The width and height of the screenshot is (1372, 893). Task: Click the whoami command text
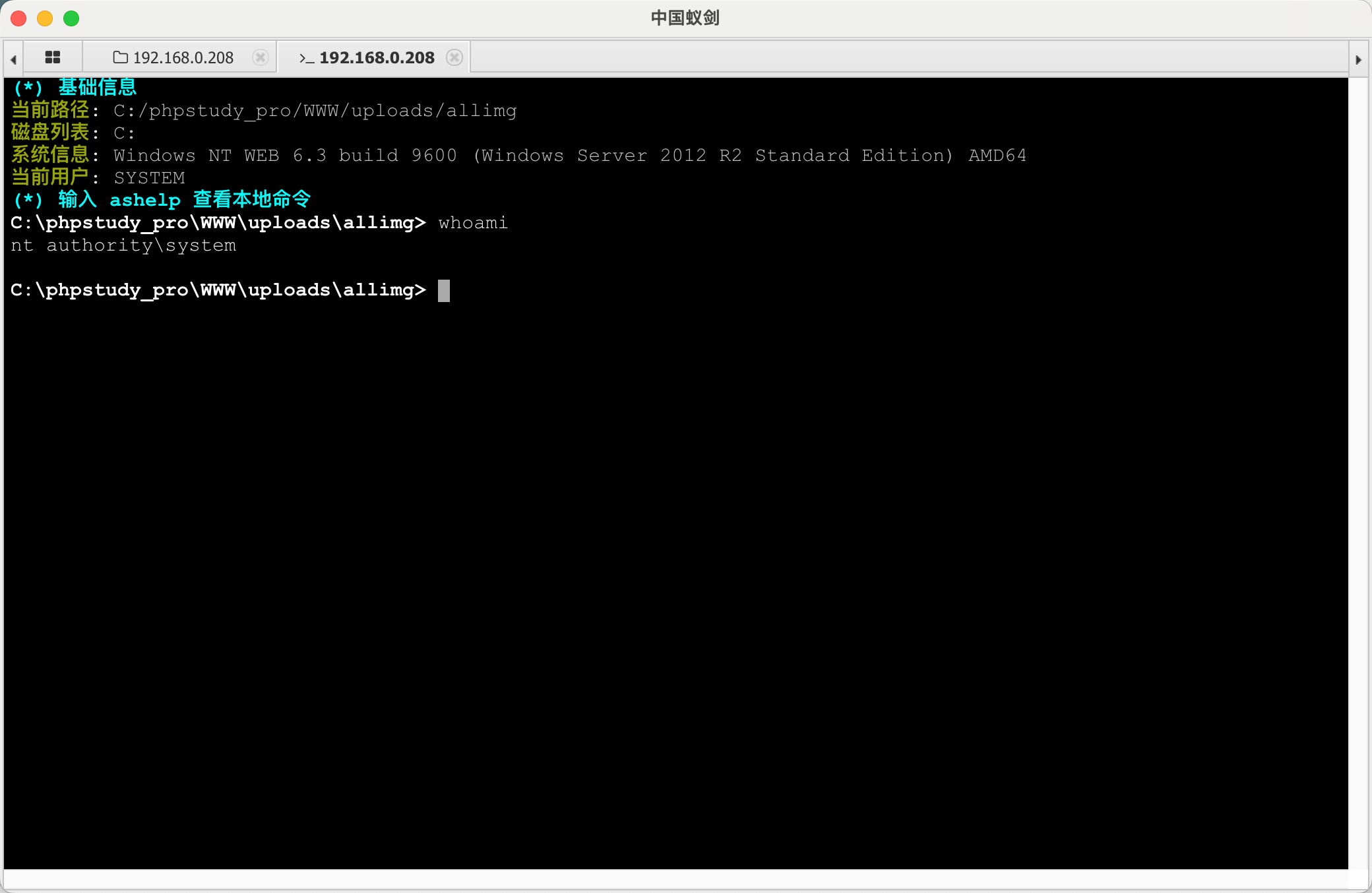point(473,223)
